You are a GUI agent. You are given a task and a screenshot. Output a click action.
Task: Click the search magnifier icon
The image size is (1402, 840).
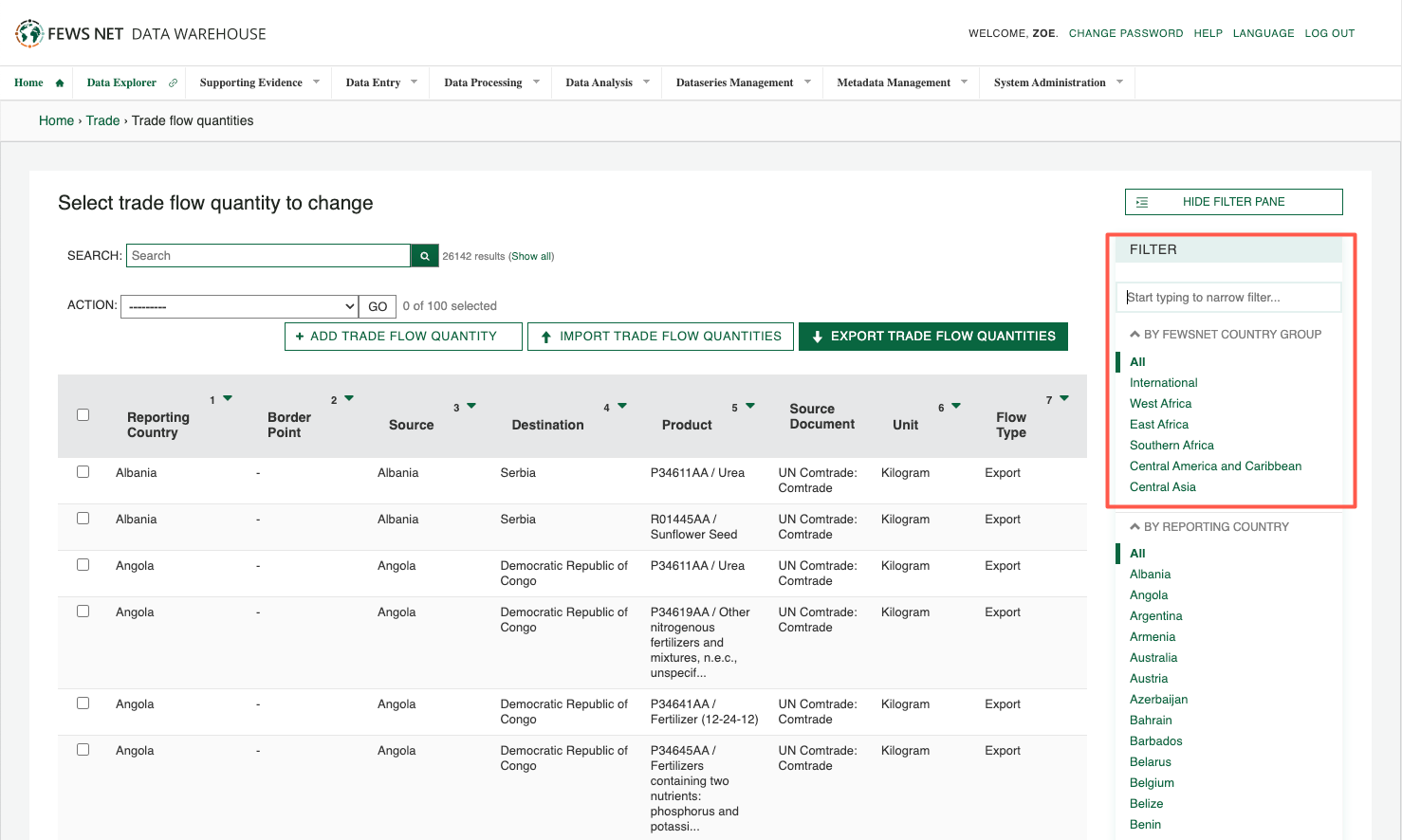tap(423, 255)
